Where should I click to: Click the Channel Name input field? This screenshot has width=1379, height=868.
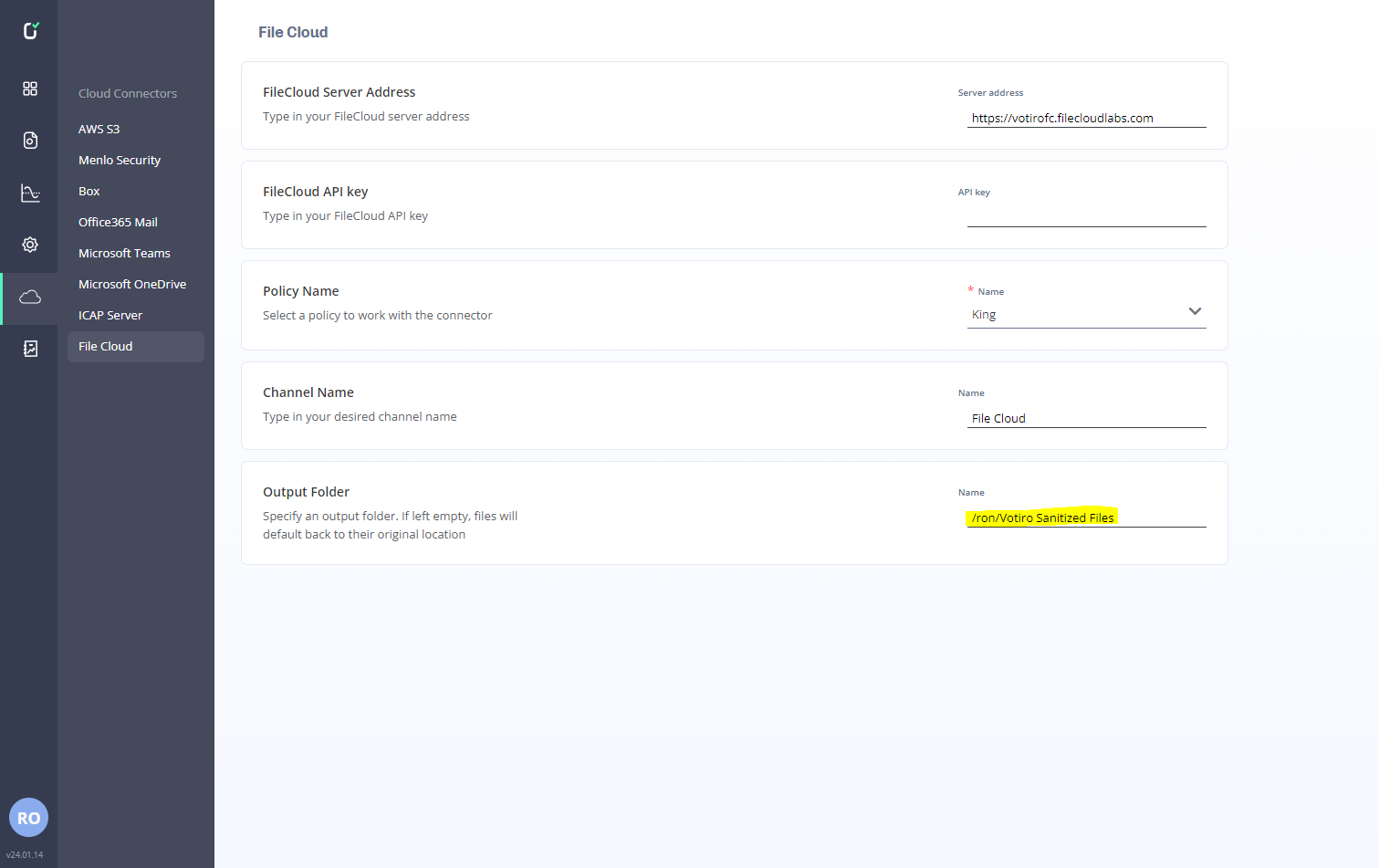[1086, 418]
